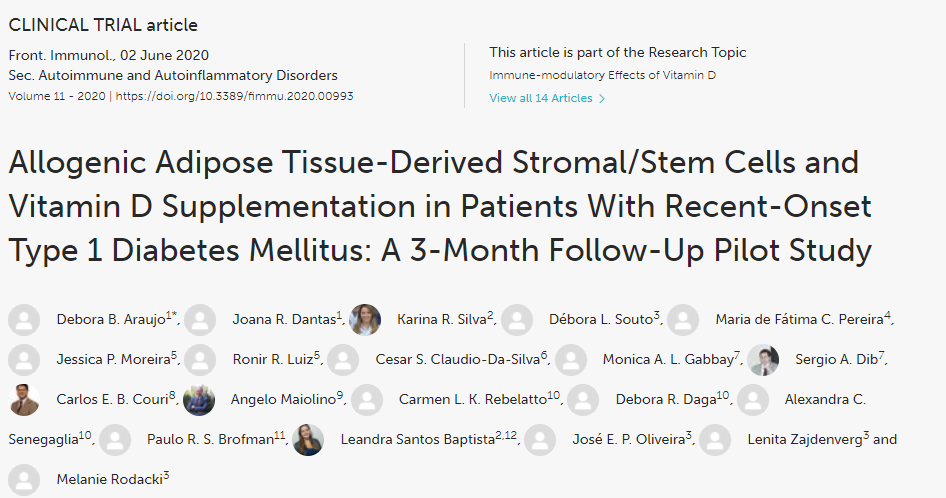This screenshot has height=498, width=946.
Task: Click Joana R. Dantas's avatar icon
Action: point(201,320)
